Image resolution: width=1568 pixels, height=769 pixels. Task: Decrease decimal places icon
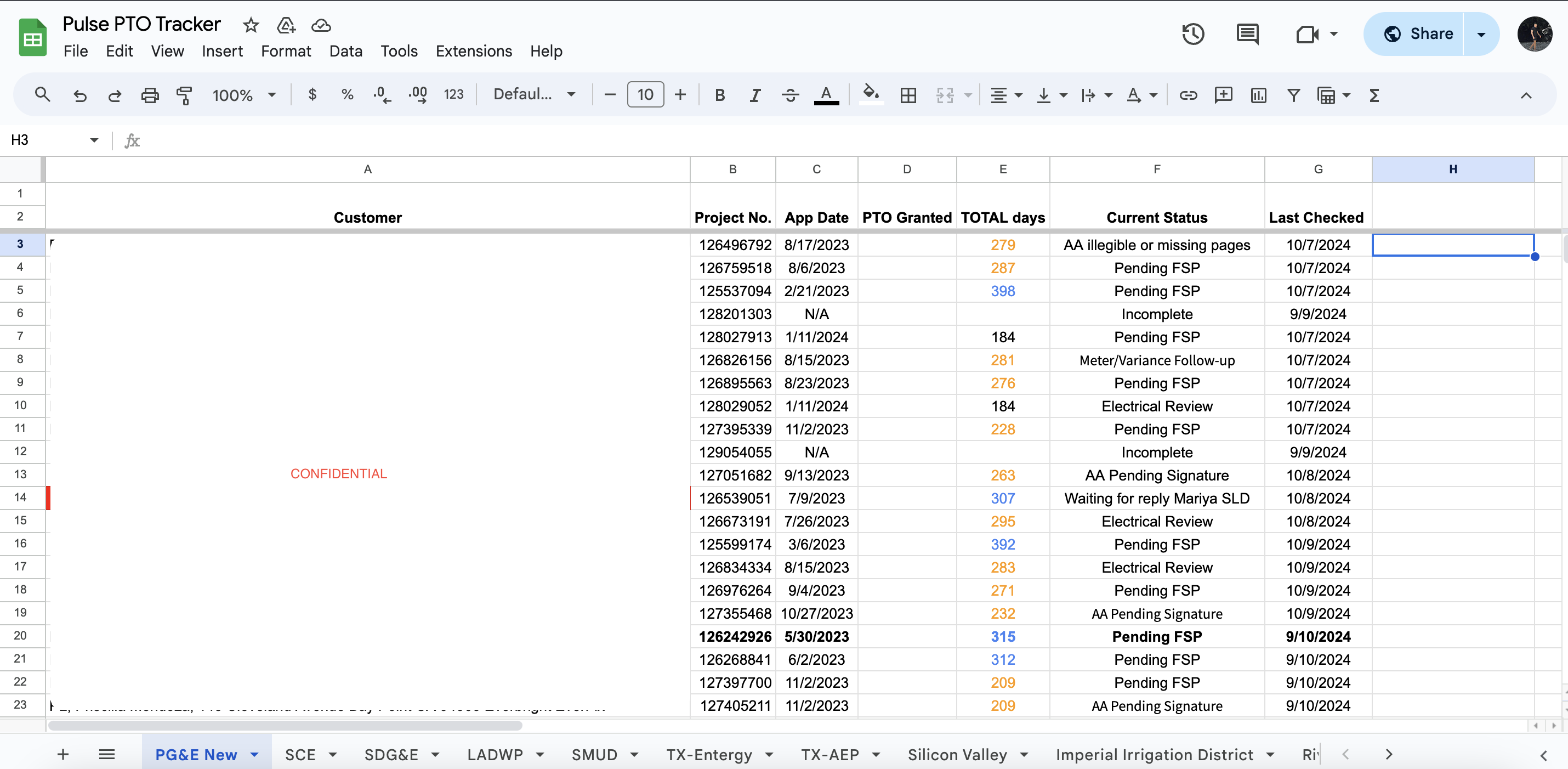[382, 94]
